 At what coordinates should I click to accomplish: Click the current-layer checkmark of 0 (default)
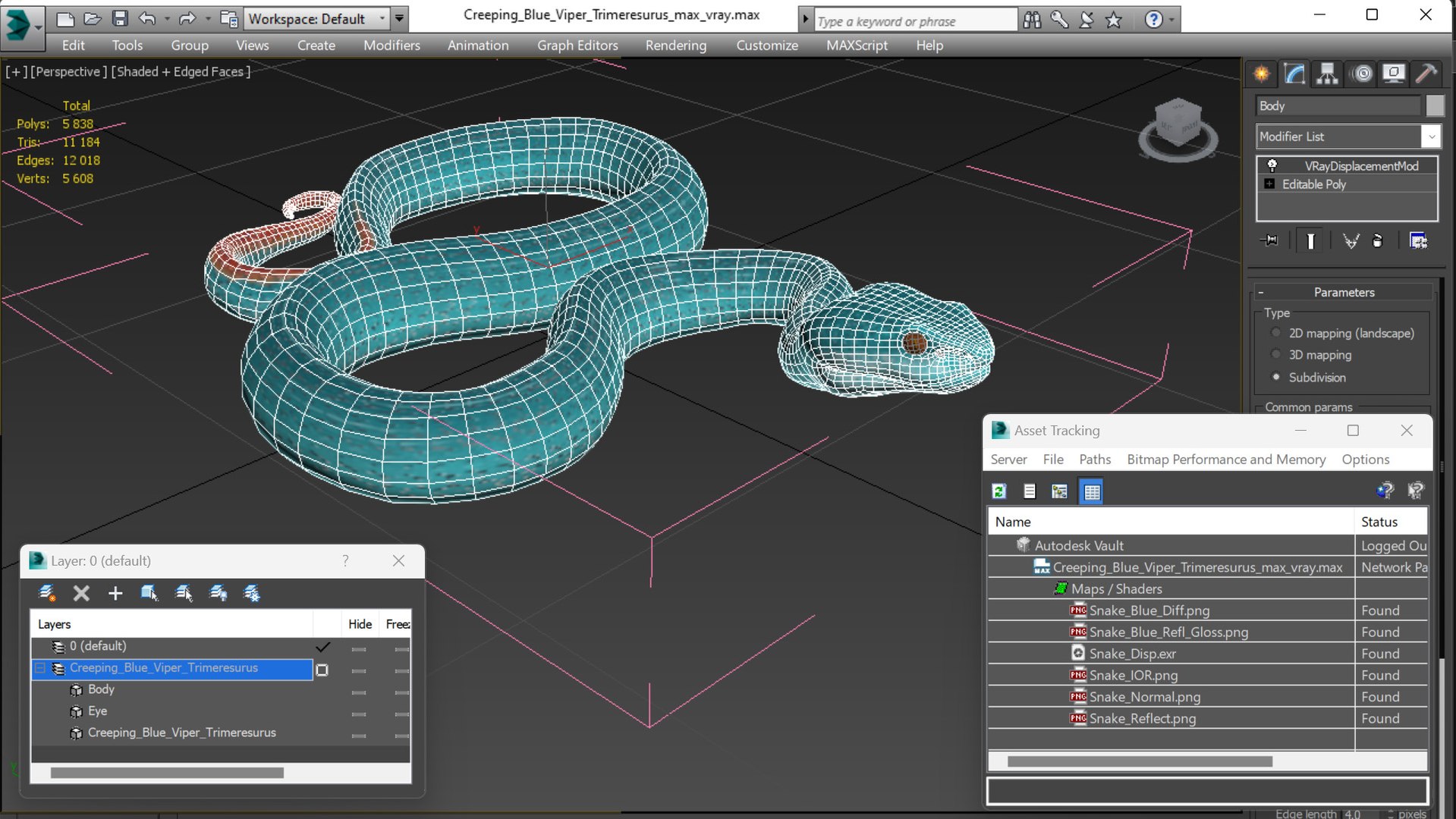(322, 647)
